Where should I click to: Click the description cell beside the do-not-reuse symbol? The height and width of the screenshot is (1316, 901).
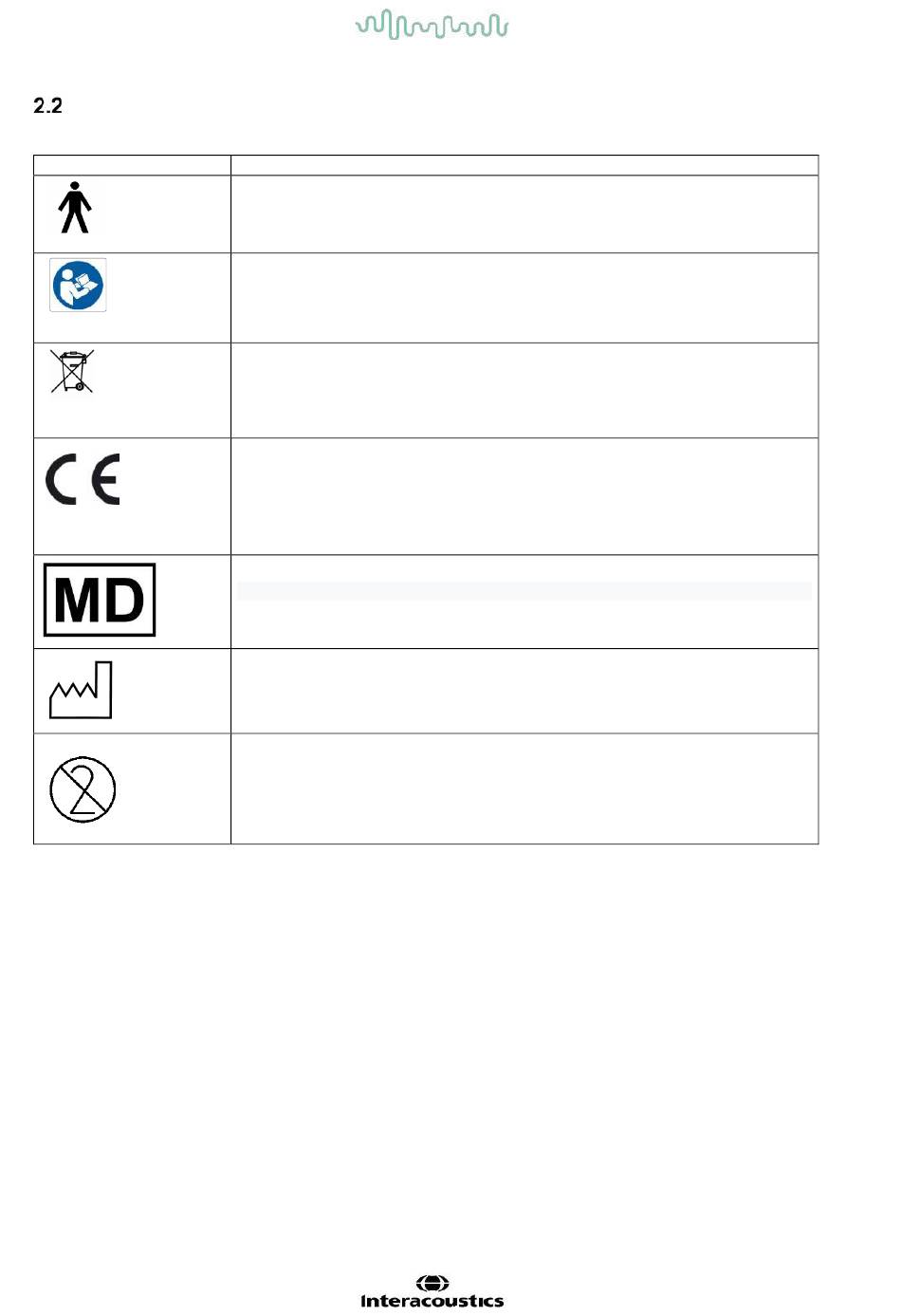[524, 788]
